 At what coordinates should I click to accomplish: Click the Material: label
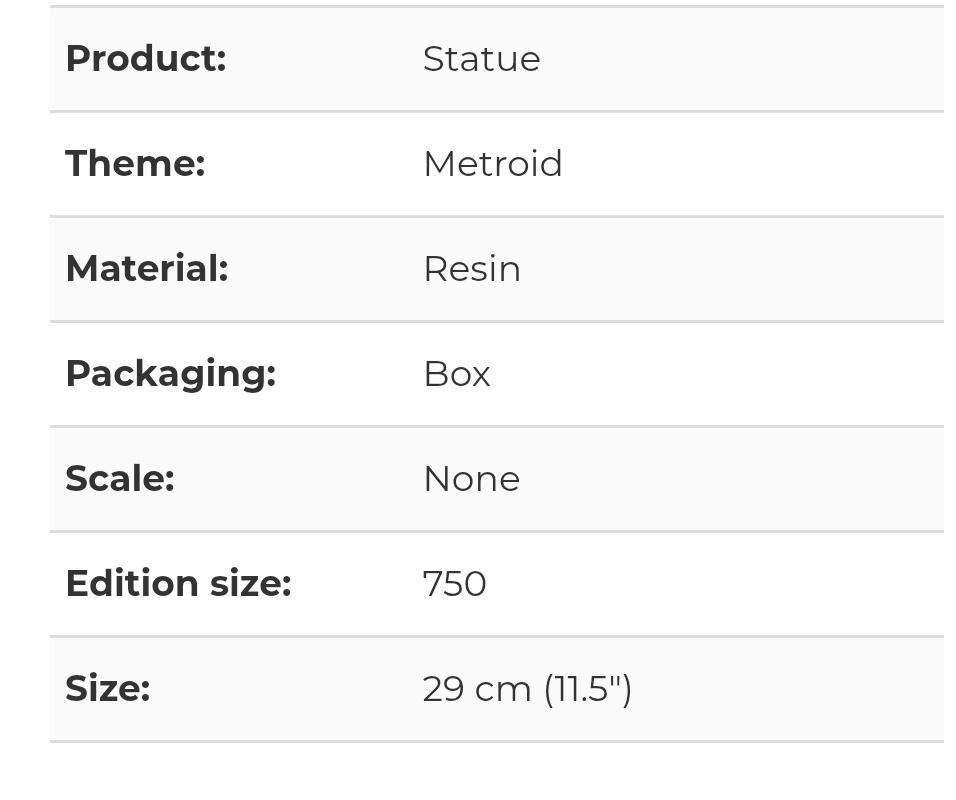tap(147, 269)
